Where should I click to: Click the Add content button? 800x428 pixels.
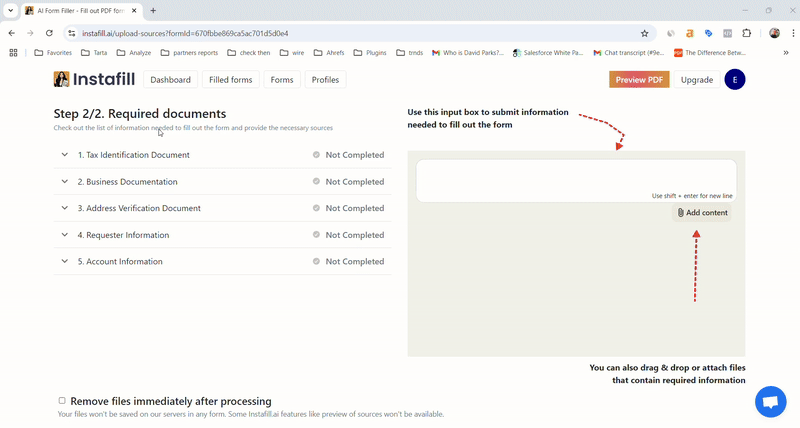(702, 213)
